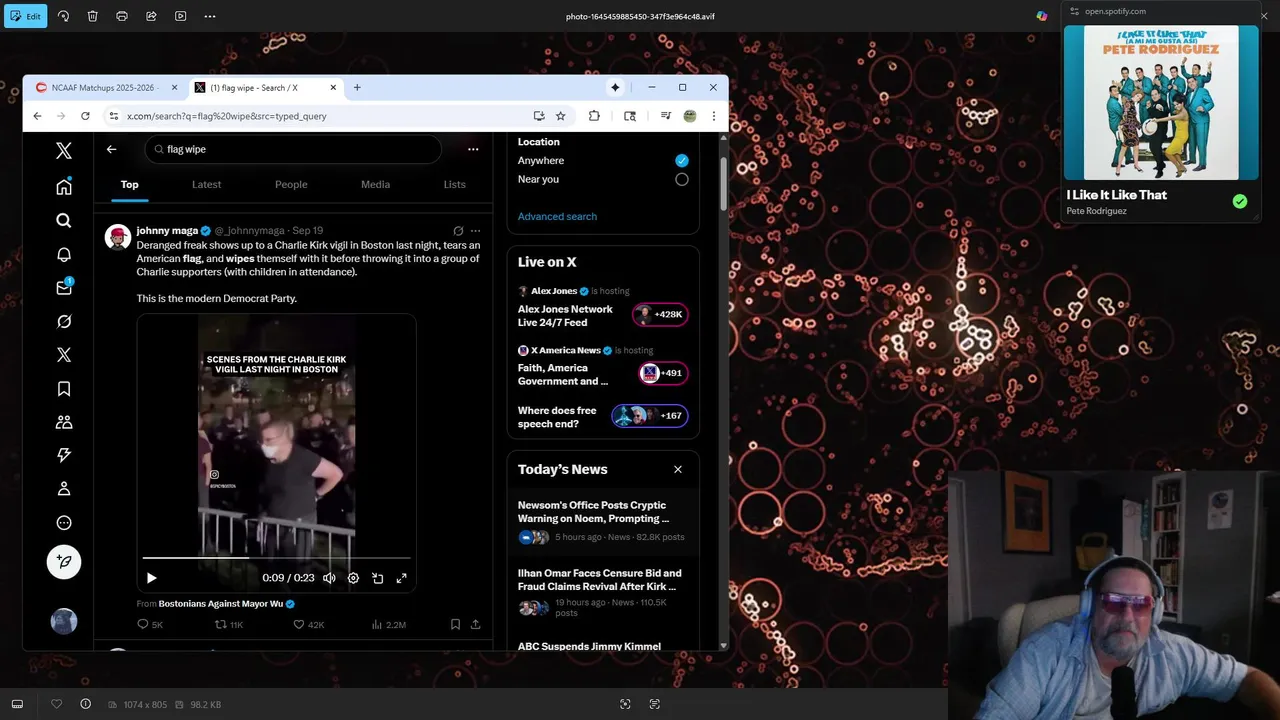The image size is (1280, 720).
Task: Click the scan text icon in Photos status bar
Action: [655, 704]
